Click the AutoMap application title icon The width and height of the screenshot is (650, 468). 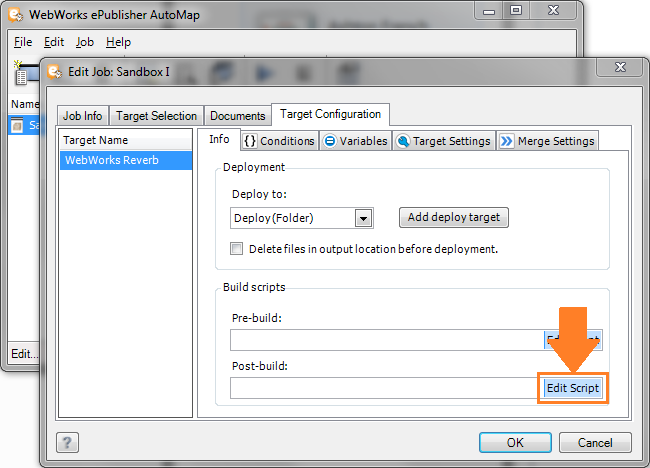coord(15,14)
